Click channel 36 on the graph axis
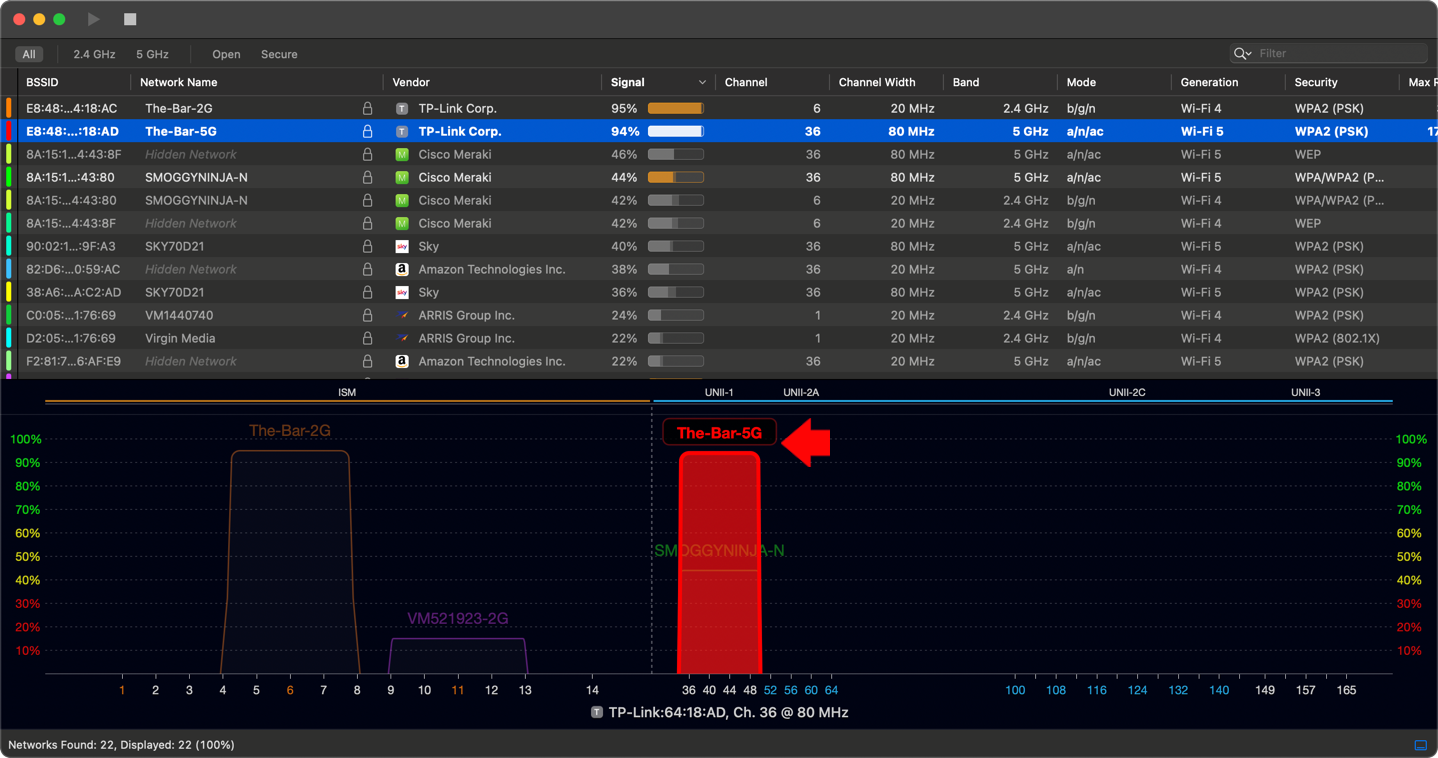Image resolution: width=1438 pixels, height=758 pixels. tap(688, 690)
